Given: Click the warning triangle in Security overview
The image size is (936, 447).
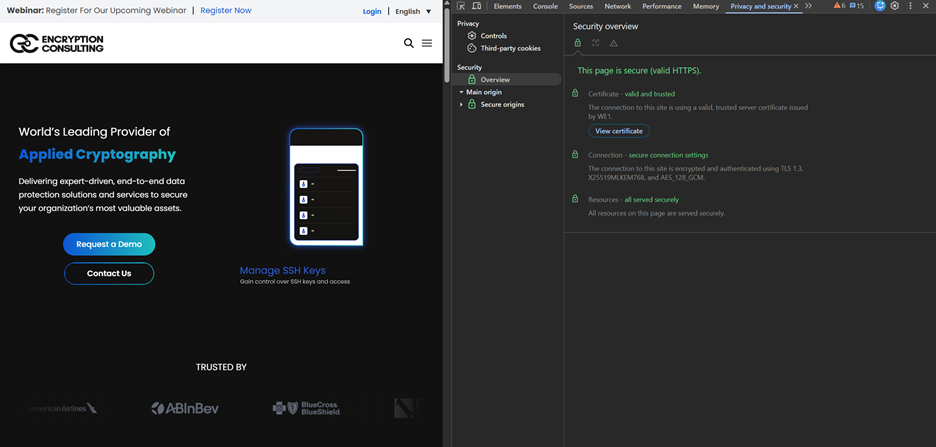Looking at the screenshot, I should tap(614, 43).
